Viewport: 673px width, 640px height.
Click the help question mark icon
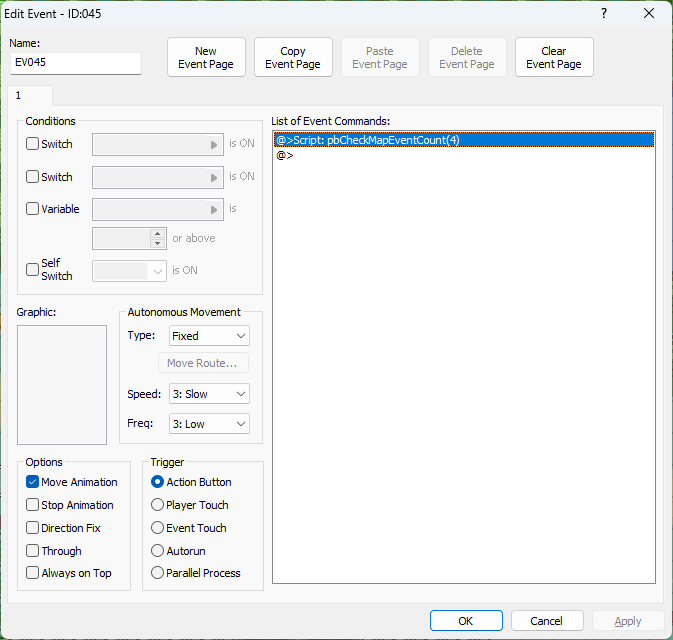(603, 14)
